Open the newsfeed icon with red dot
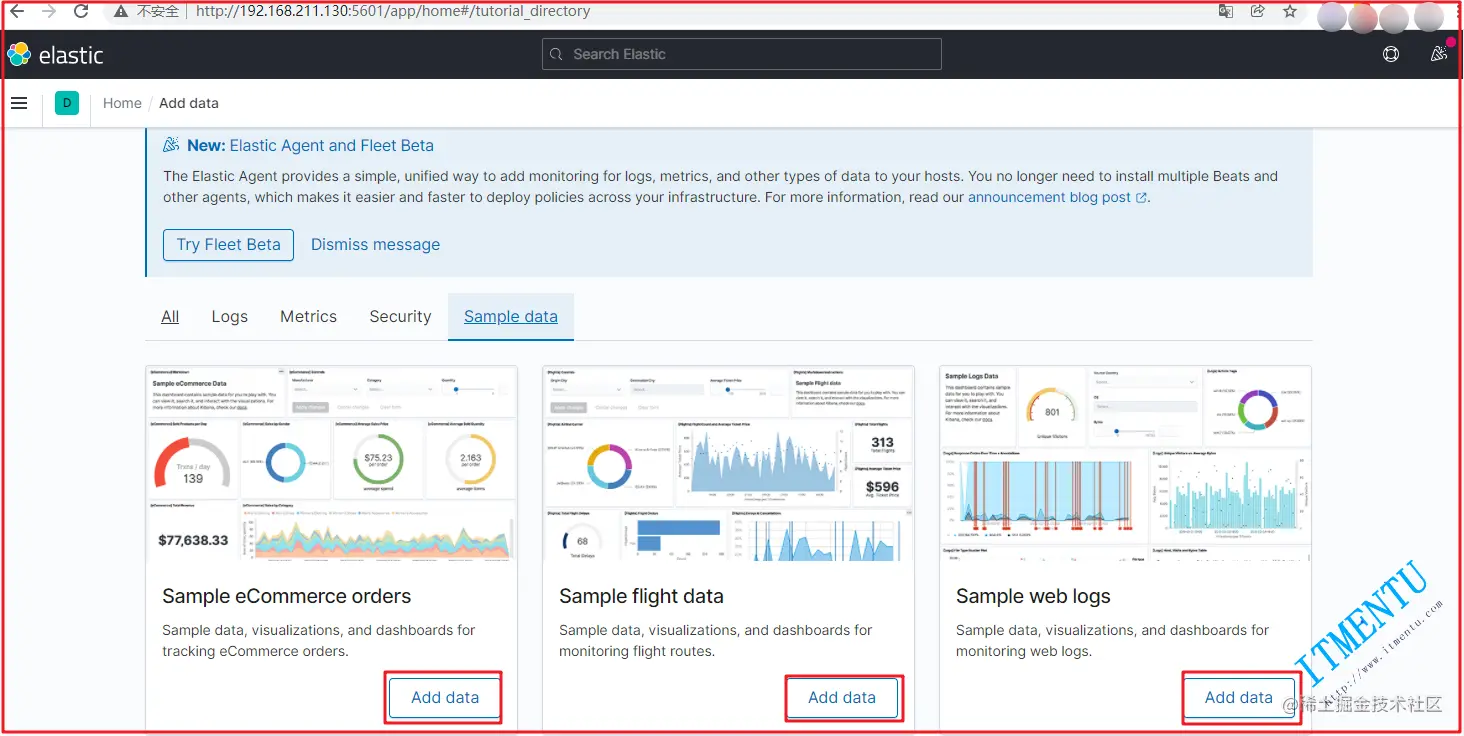Viewport: 1464px width, 736px height. tap(1439, 55)
